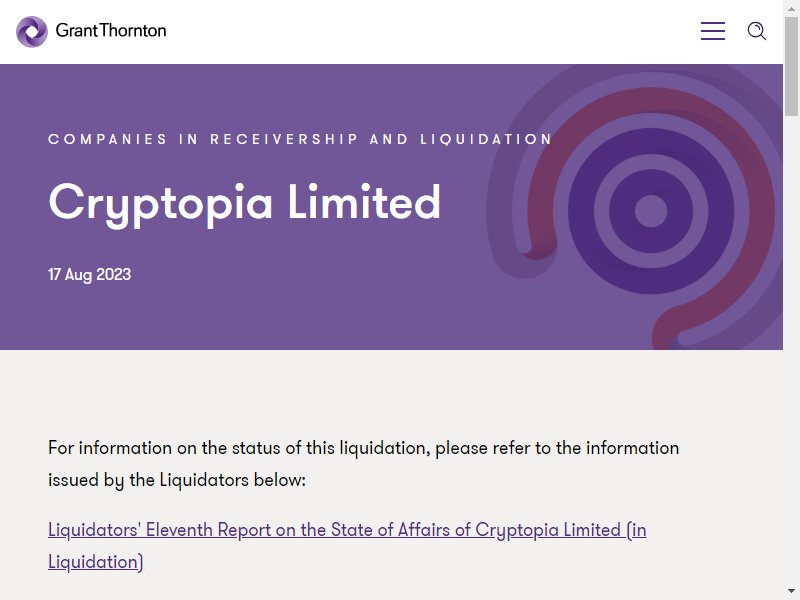Click the "For information on the status" paragraph
This screenshot has height=600, width=800.
[363, 464]
